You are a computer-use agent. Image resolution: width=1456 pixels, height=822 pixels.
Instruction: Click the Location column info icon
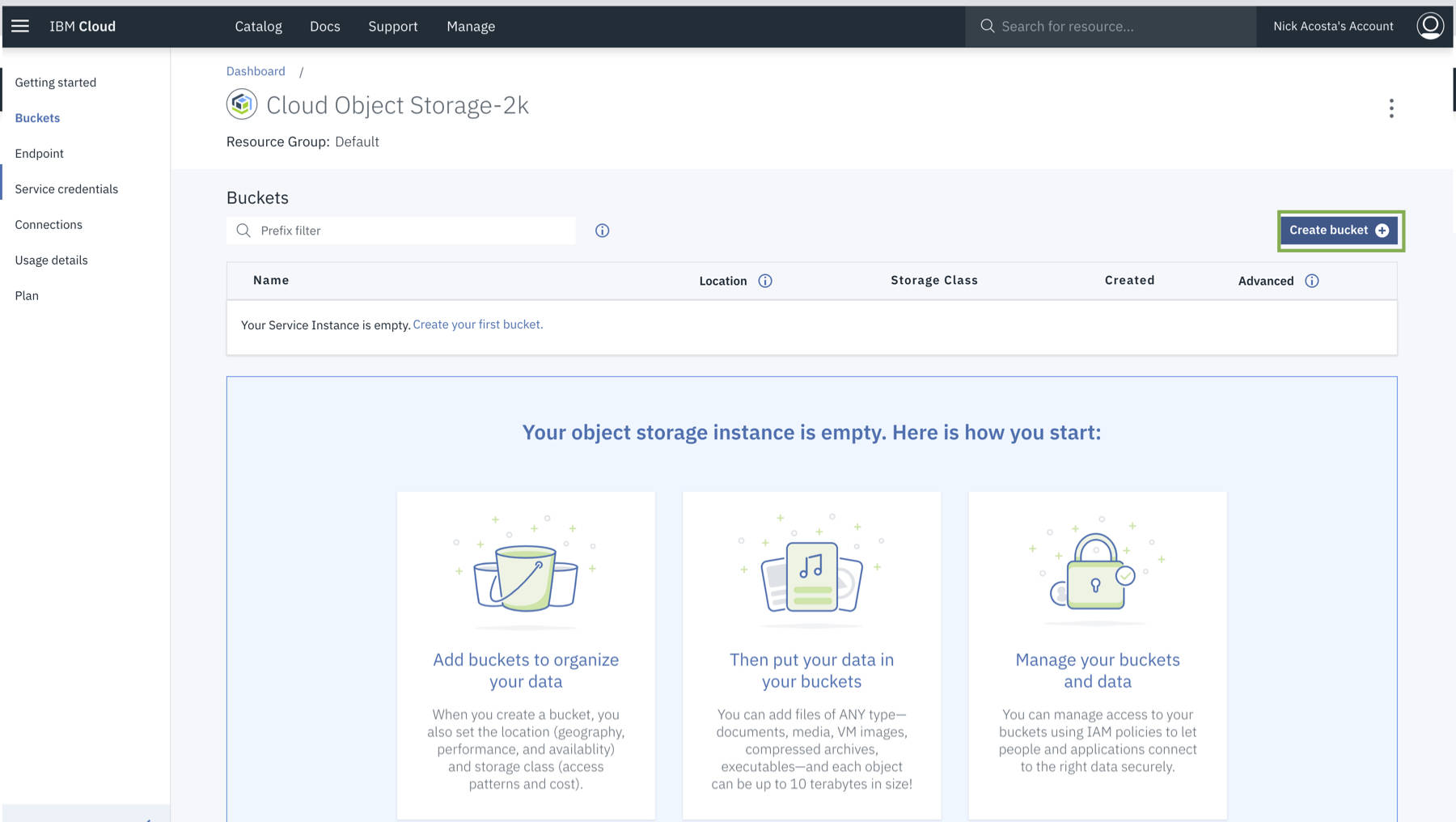765,281
